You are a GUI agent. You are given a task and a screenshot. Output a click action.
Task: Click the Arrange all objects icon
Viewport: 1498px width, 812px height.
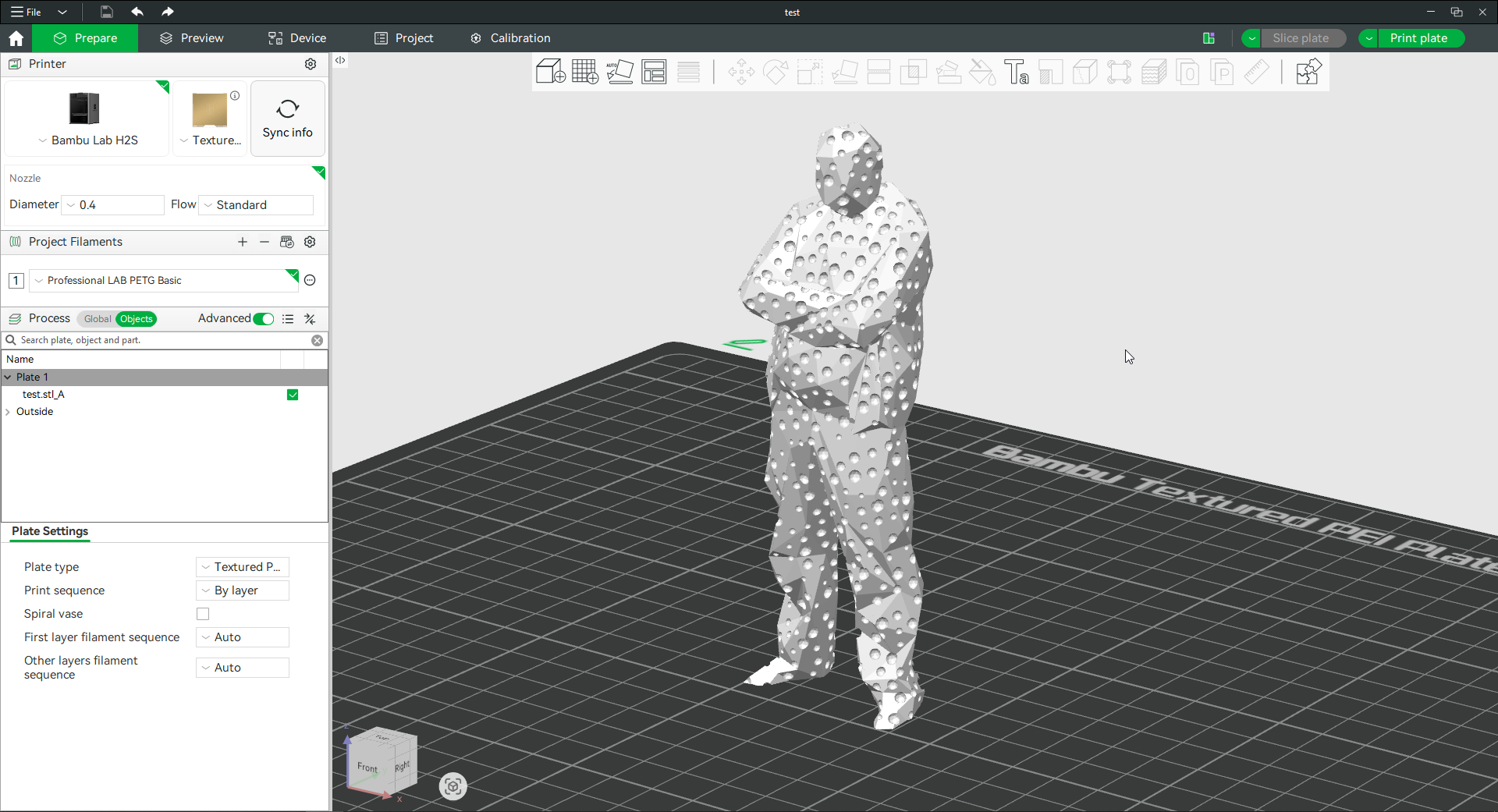point(655,72)
